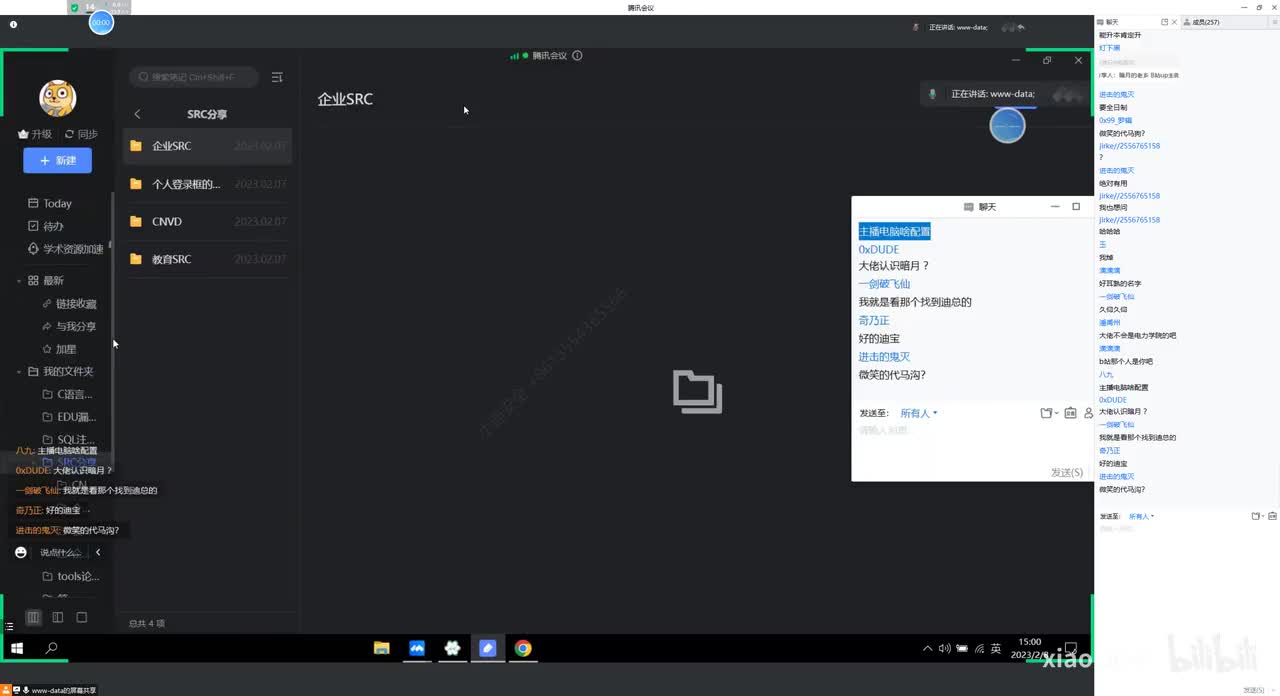This screenshot has height=696, width=1280.
Task: Open the notes app taskbar icon
Action: 488,648
